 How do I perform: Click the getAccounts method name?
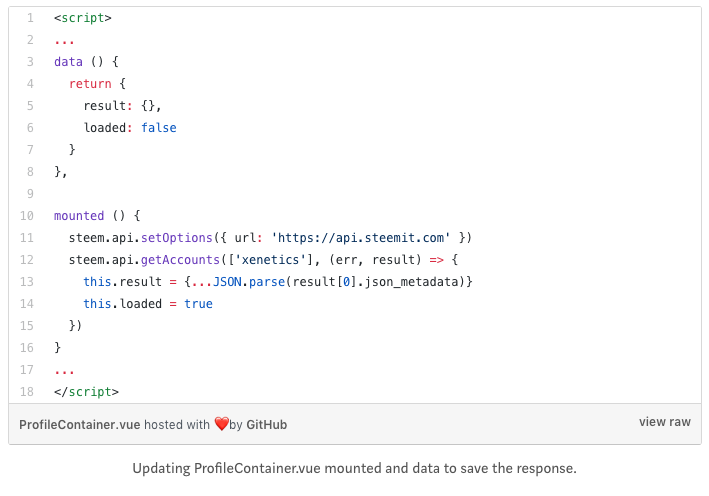point(177,259)
